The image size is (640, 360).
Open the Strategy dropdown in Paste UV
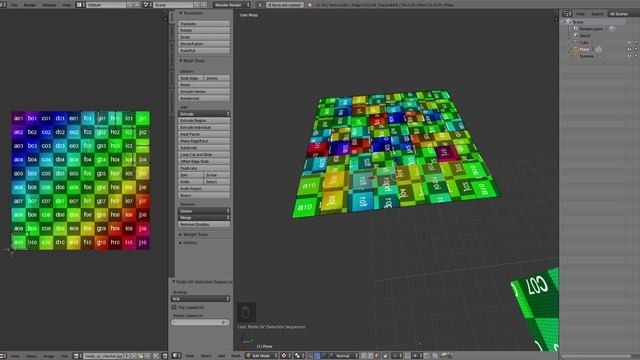click(x=200, y=299)
